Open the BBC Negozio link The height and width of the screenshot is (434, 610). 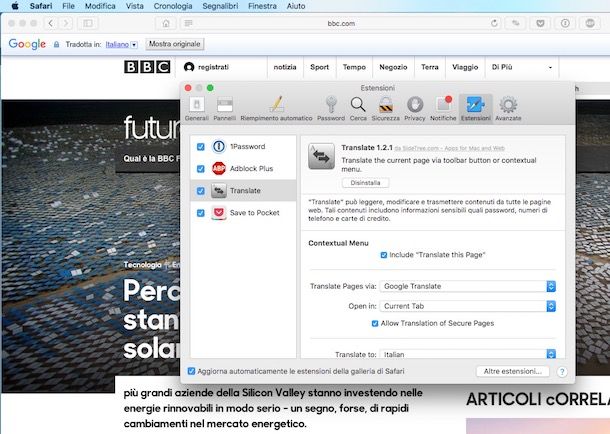tap(393, 67)
